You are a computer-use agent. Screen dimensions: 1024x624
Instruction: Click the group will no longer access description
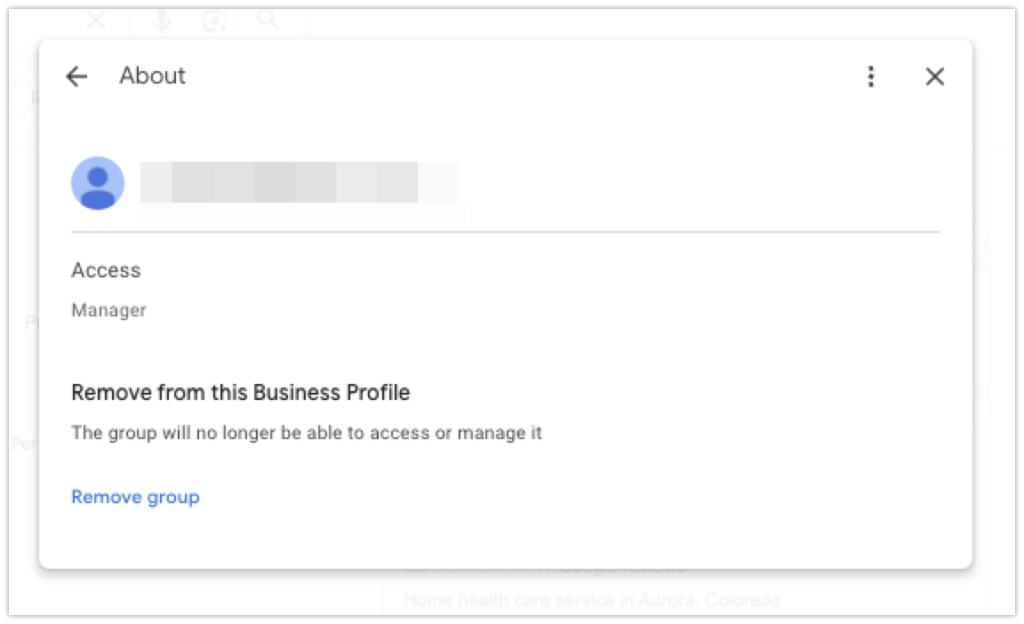pos(306,433)
